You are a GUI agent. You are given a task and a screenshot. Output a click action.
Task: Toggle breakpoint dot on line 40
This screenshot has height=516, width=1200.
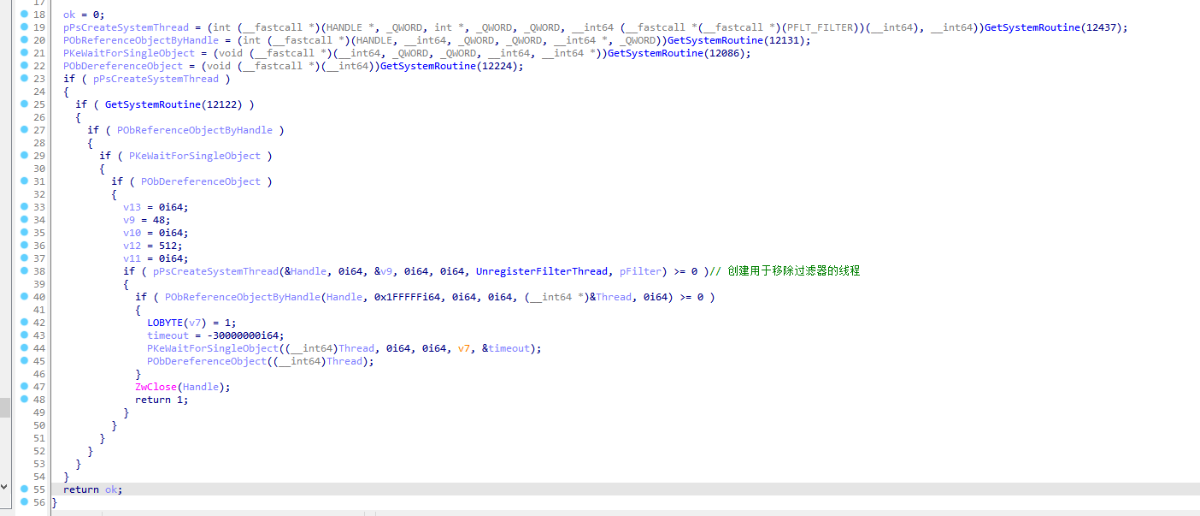click(x=24, y=297)
